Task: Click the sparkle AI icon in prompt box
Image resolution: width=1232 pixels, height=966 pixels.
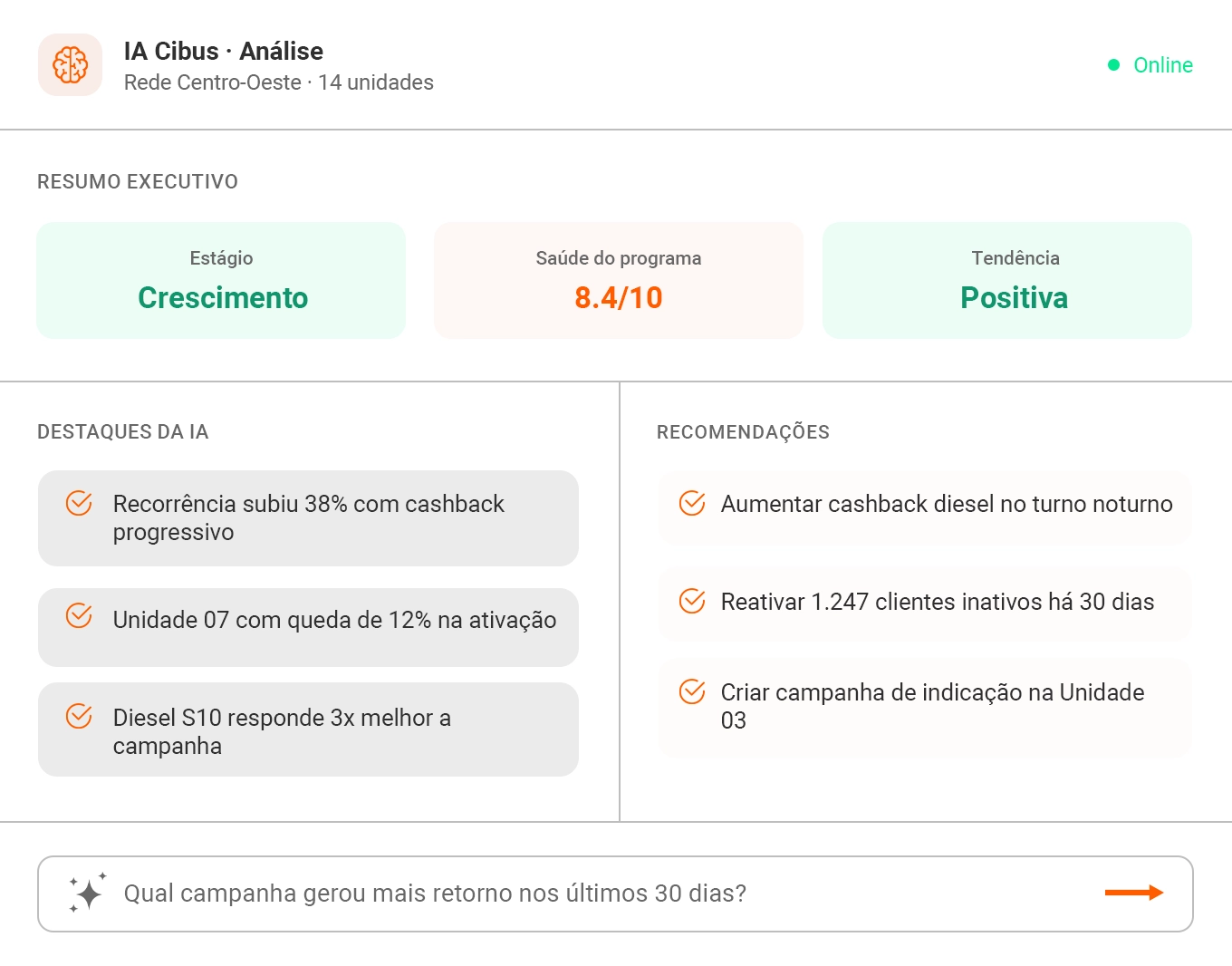Action: (87, 894)
